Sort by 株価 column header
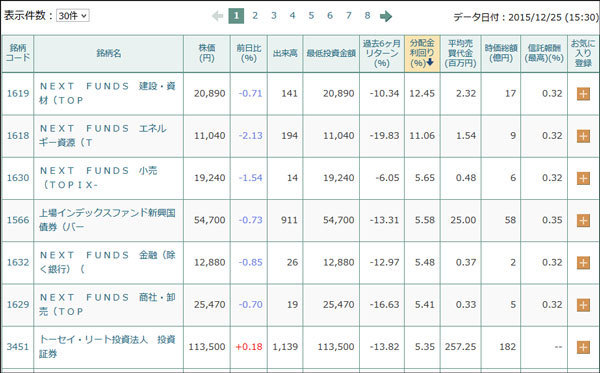This screenshot has height=373, width=600. click(x=207, y=53)
